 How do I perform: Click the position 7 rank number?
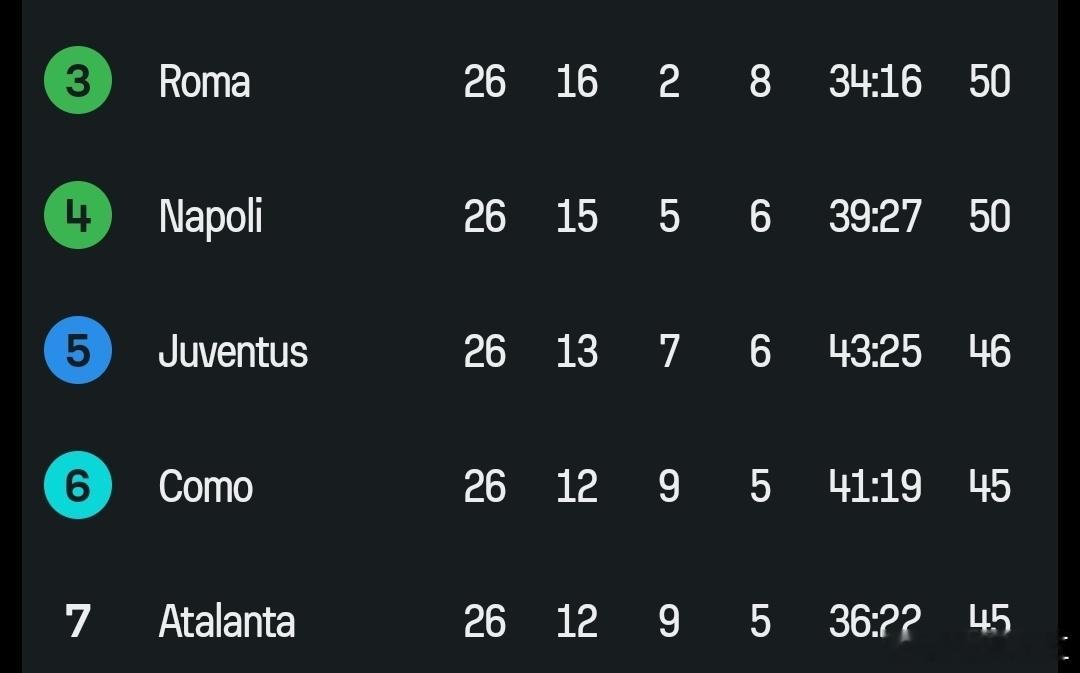pyautogui.click(x=78, y=621)
